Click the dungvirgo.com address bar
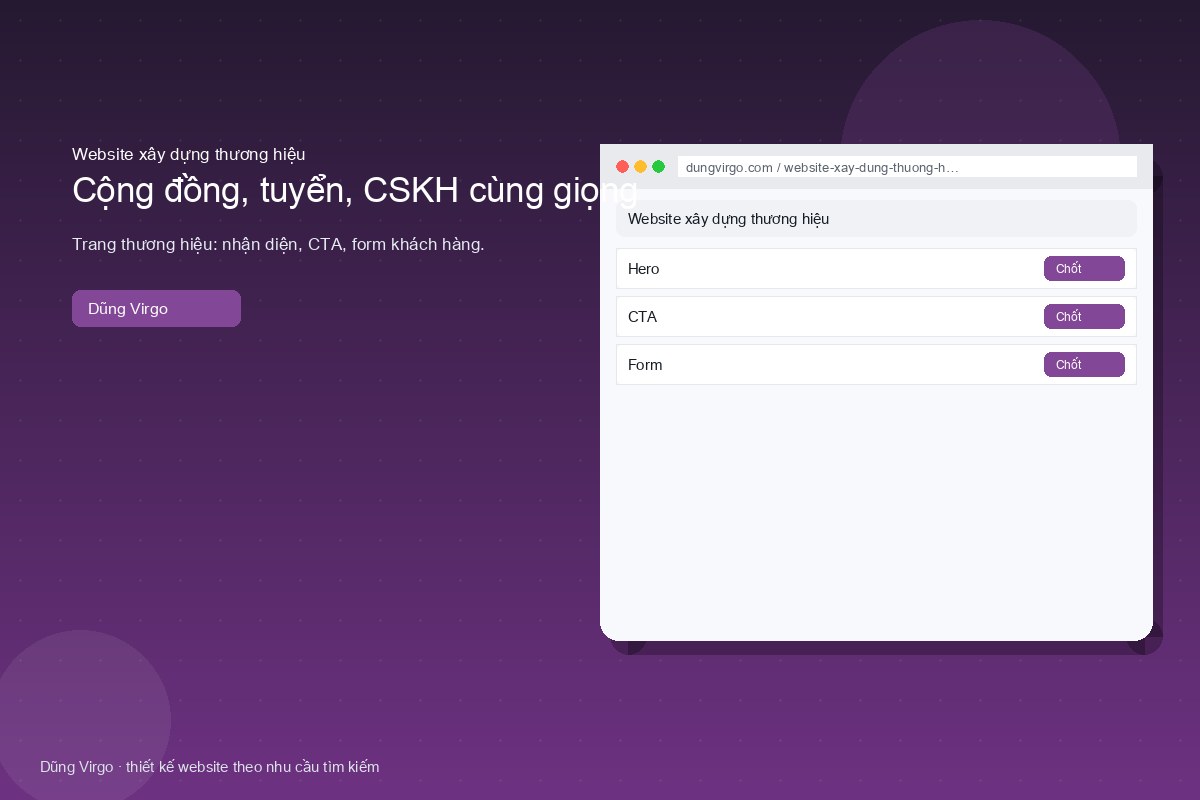This screenshot has width=1200, height=800. tap(907, 167)
